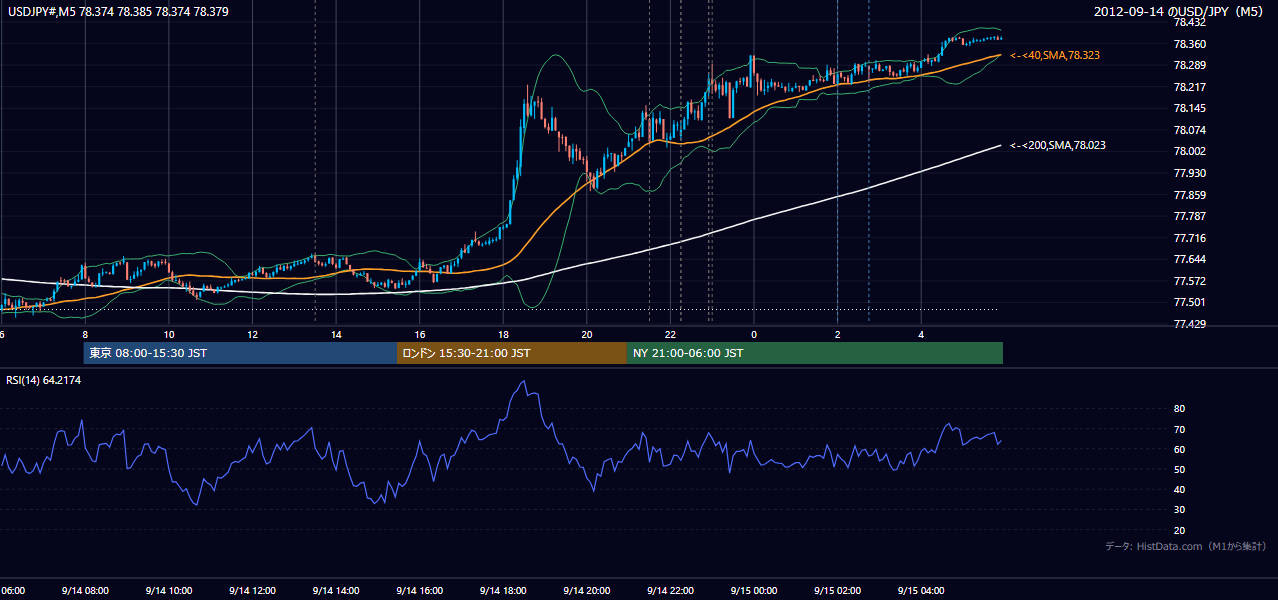The image size is (1278, 600).
Task: Click the 78.289 price axis label
Action: (x=1189, y=65)
